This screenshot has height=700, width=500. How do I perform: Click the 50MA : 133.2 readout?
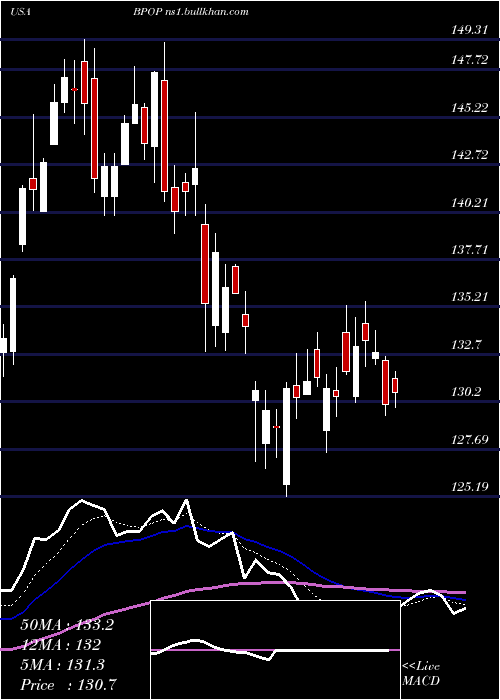pyautogui.click(x=67, y=625)
